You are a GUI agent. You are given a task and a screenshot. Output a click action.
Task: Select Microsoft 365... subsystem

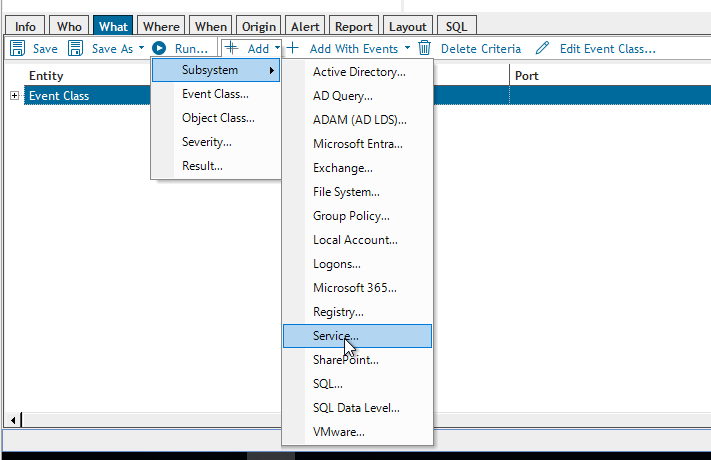(x=357, y=288)
